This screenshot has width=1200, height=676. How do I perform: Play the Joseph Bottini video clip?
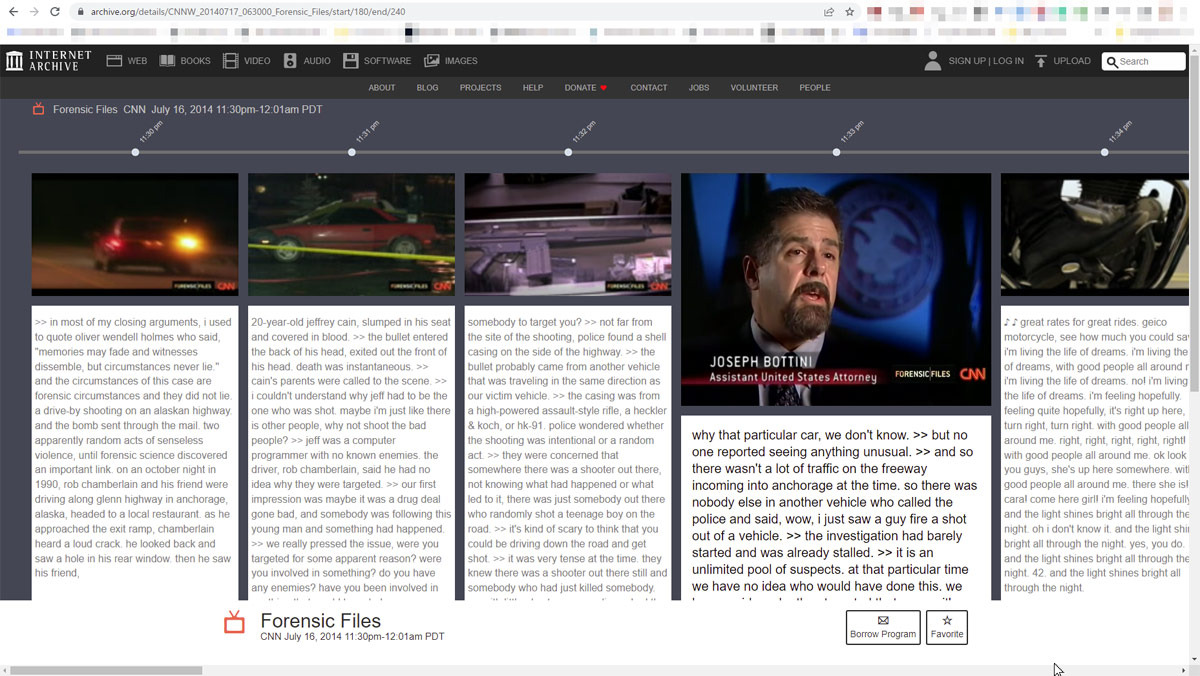click(836, 290)
